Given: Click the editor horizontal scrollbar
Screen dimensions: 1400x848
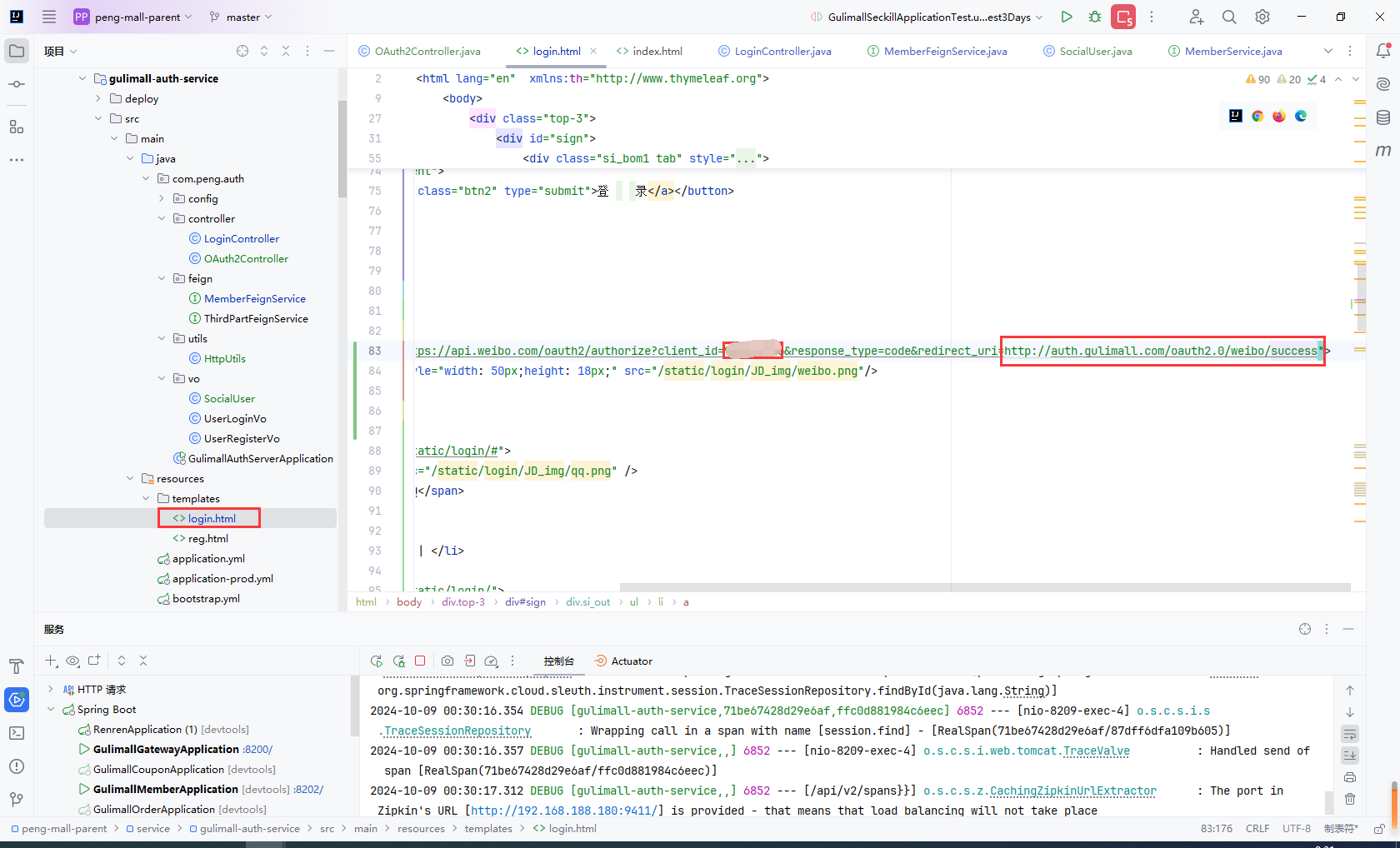Looking at the screenshot, I should (x=985, y=587).
